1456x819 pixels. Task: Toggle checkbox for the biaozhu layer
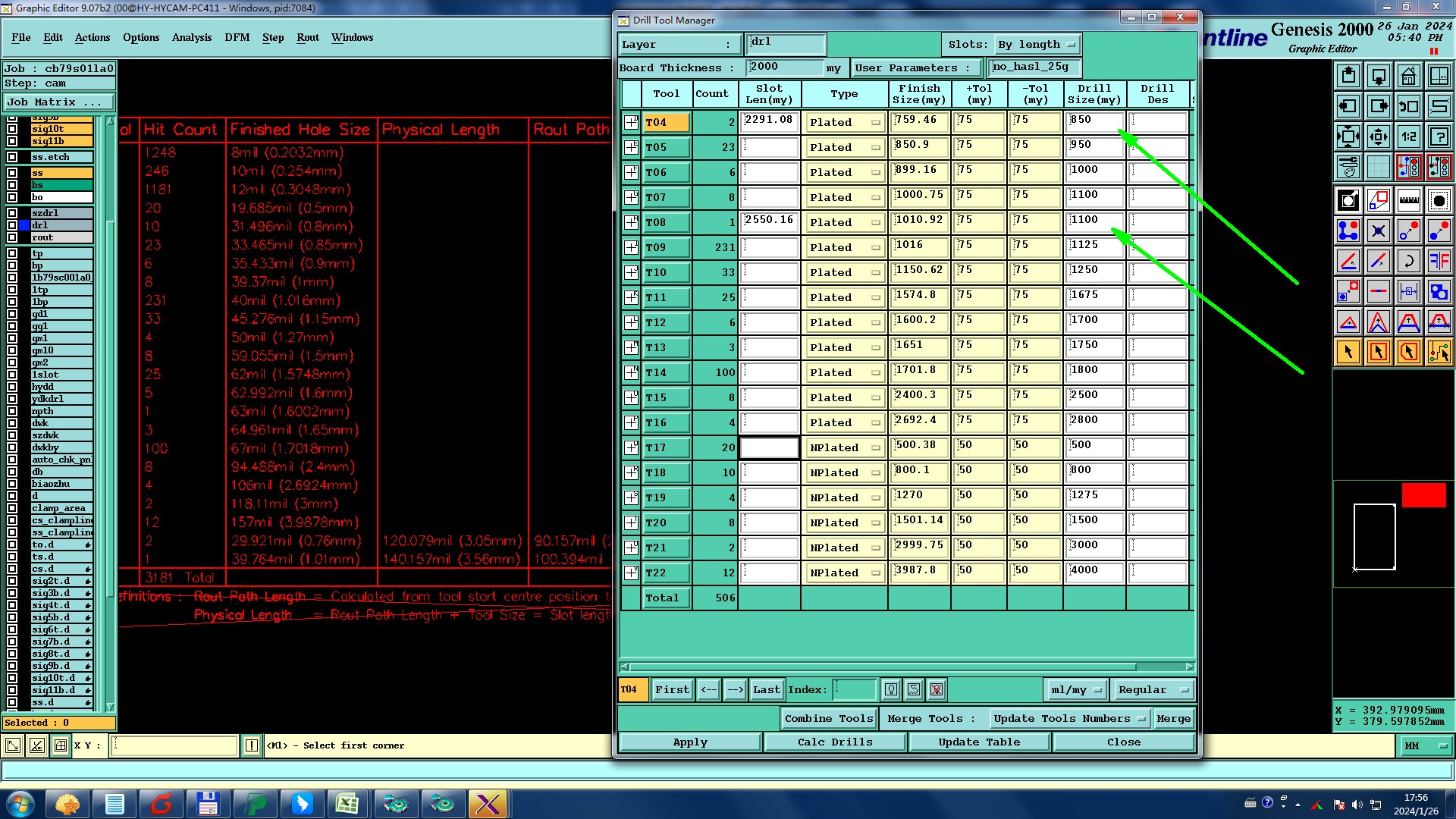pyautogui.click(x=12, y=484)
